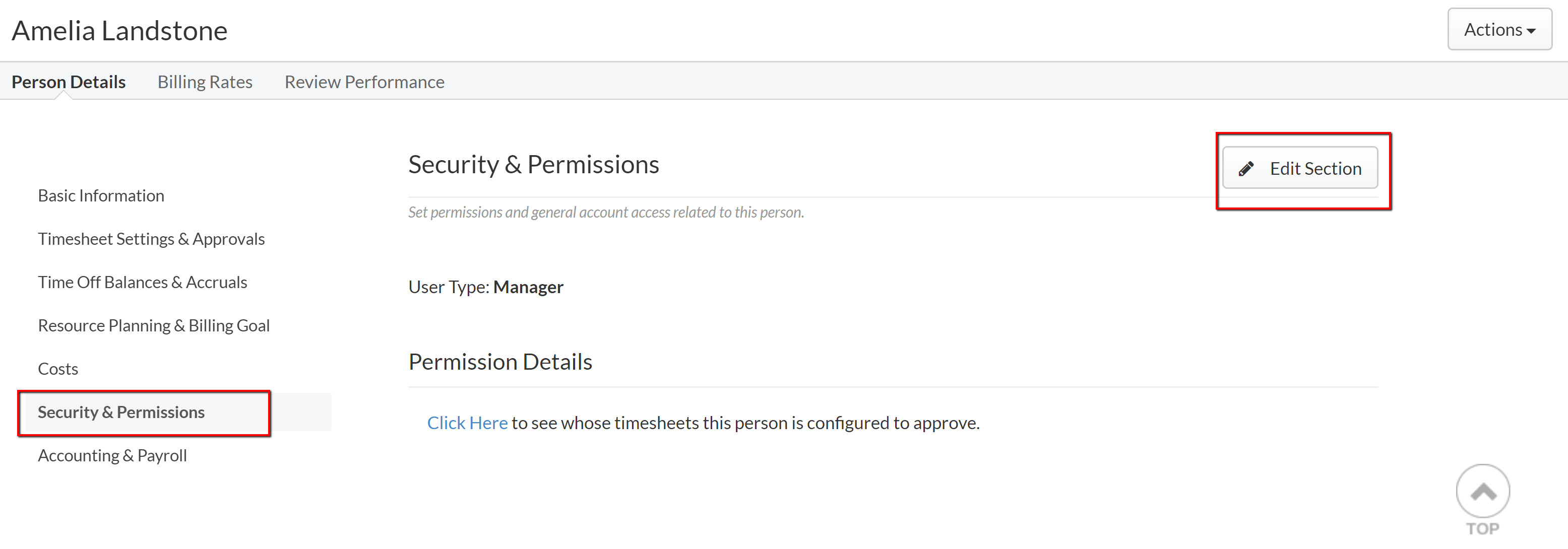Viewport: 1568px width, 549px height.
Task: Select the Person Details tab
Action: (68, 82)
